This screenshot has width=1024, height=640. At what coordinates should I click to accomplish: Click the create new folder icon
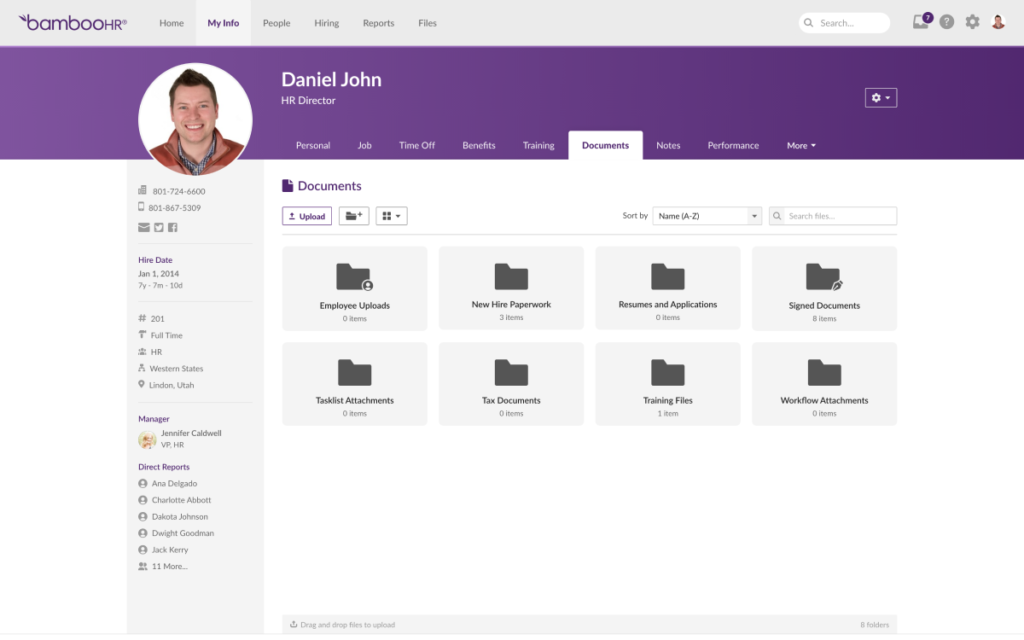(x=353, y=215)
